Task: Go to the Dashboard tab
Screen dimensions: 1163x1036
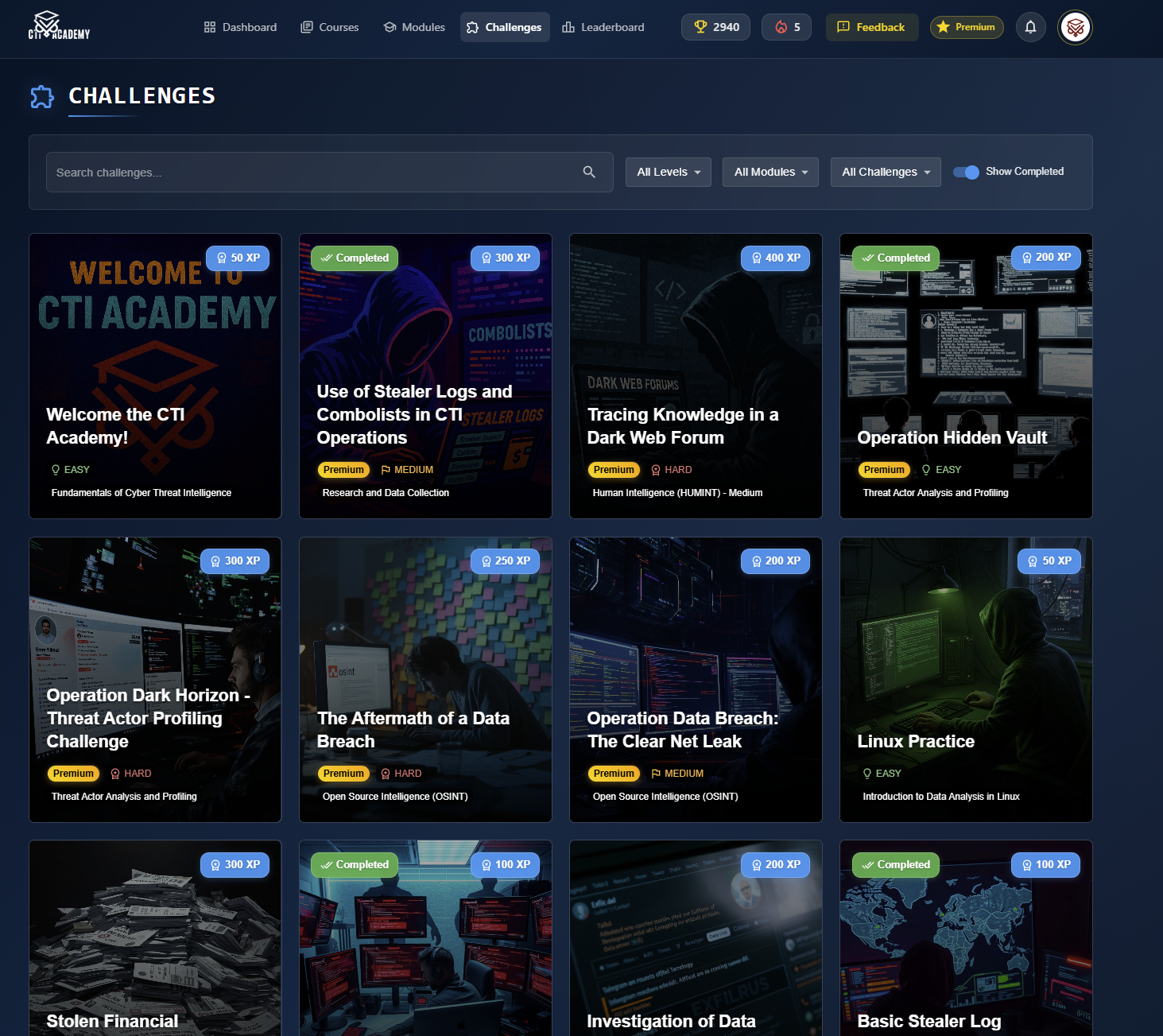Action: tap(240, 27)
